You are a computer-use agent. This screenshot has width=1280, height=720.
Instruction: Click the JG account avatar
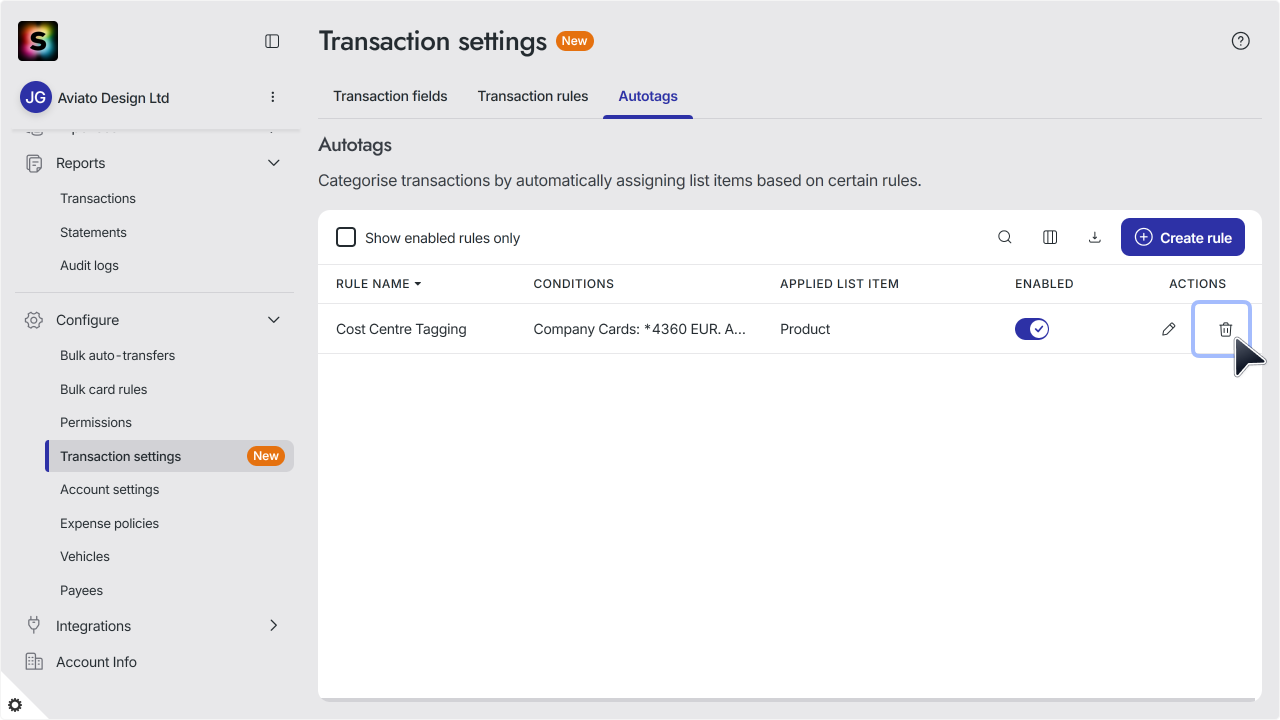[36, 97]
